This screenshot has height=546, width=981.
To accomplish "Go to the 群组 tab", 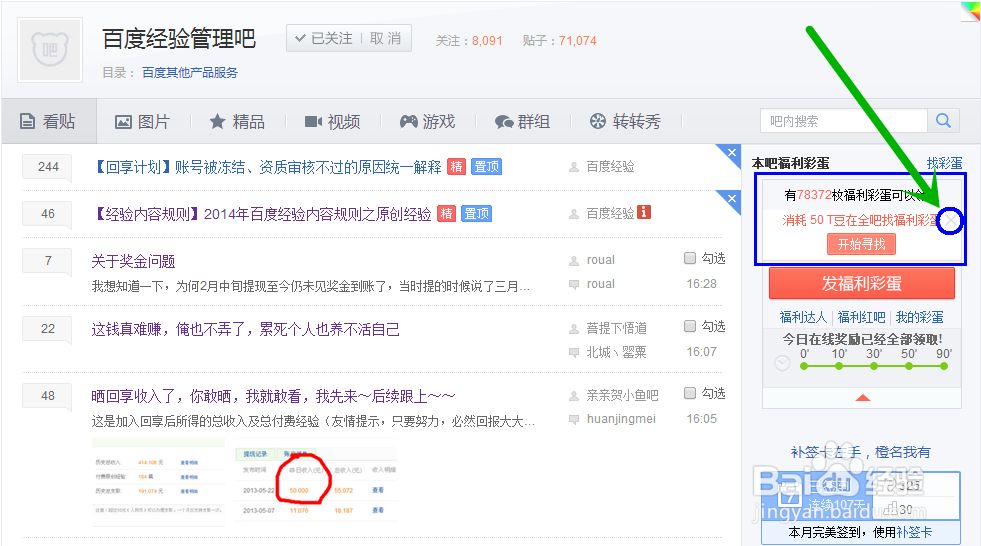I will point(522,121).
